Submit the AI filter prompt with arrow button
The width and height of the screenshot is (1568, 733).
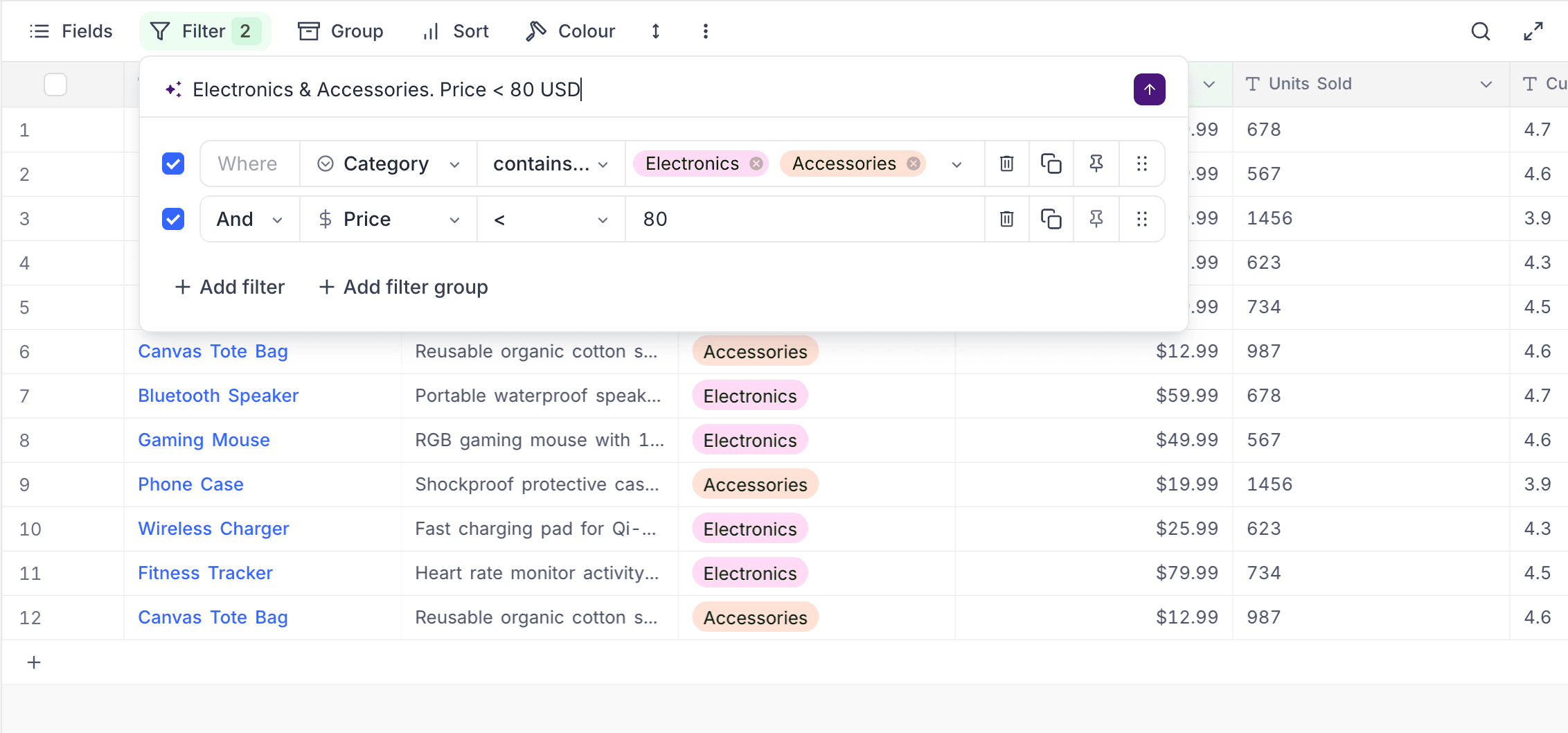[1149, 89]
